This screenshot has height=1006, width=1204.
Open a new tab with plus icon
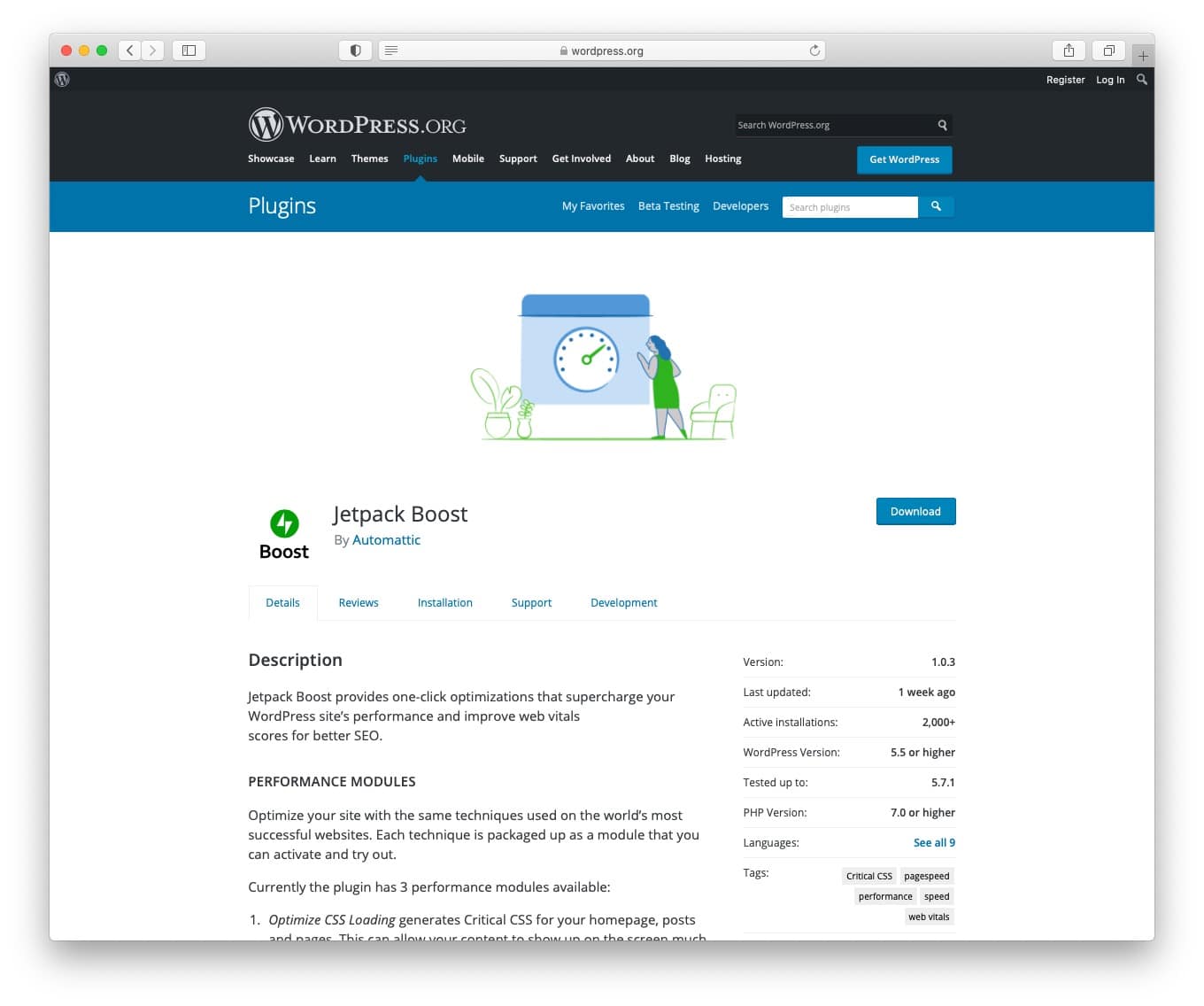tap(1143, 56)
